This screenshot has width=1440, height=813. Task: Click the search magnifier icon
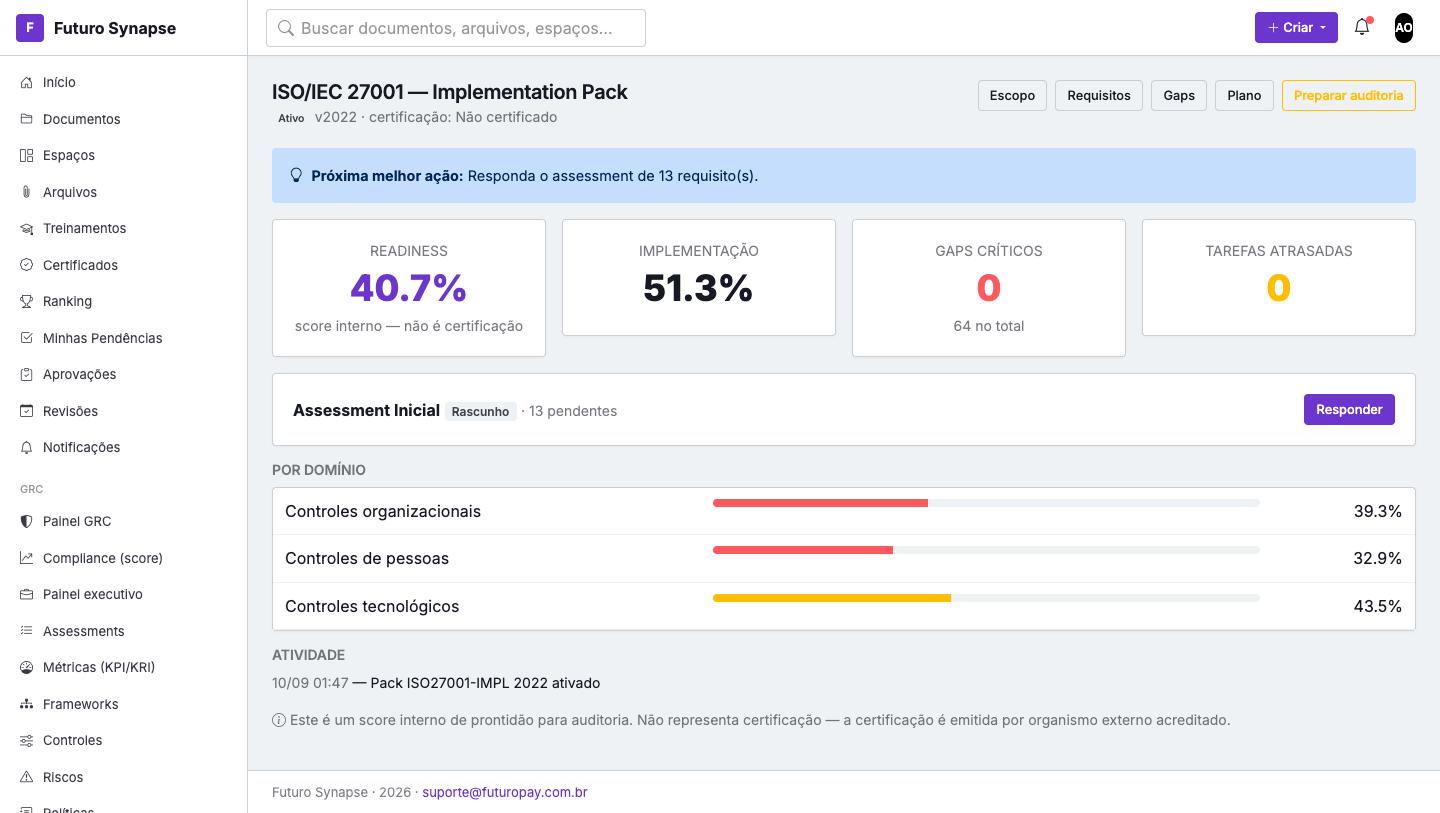286,28
